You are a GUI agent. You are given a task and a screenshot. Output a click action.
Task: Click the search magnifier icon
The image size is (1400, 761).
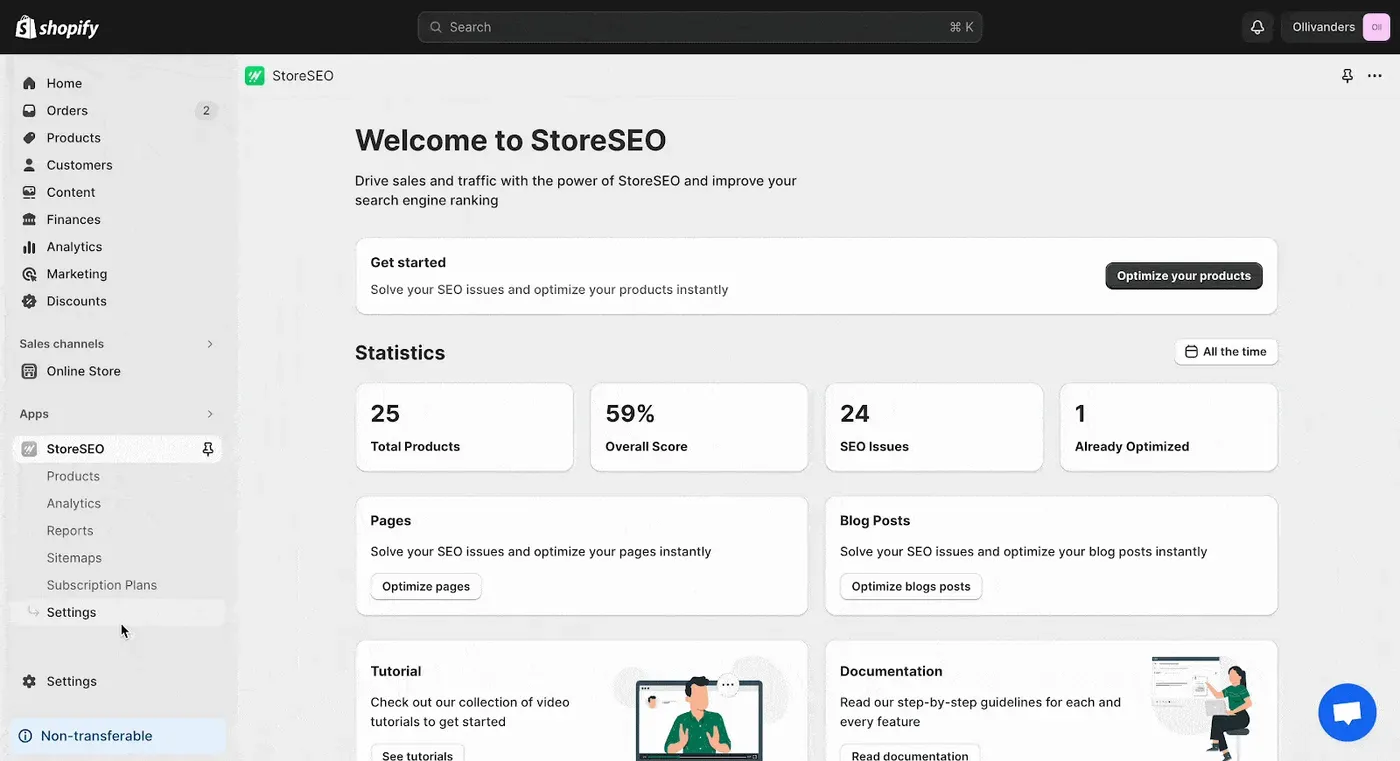tap(436, 27)
